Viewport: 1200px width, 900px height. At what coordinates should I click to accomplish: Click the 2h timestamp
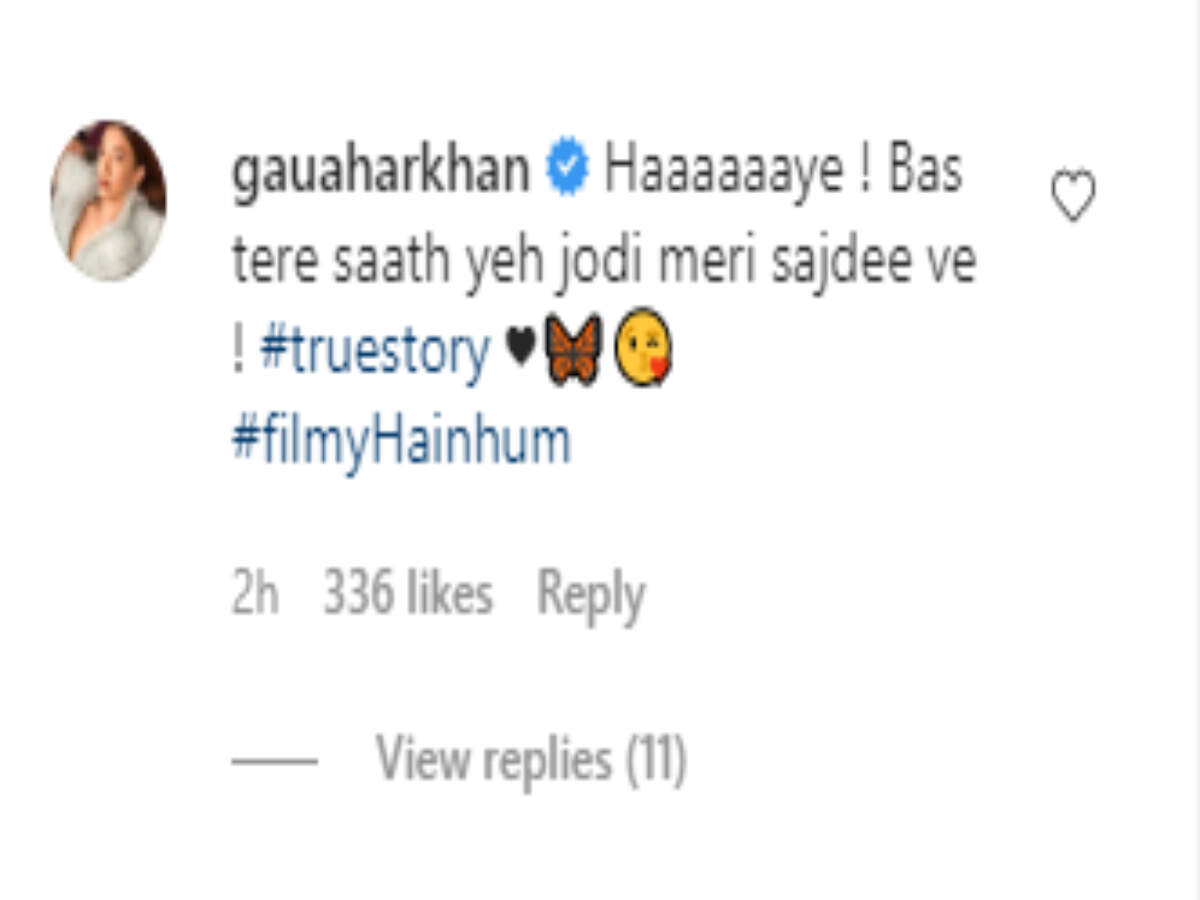click(255, 594)
